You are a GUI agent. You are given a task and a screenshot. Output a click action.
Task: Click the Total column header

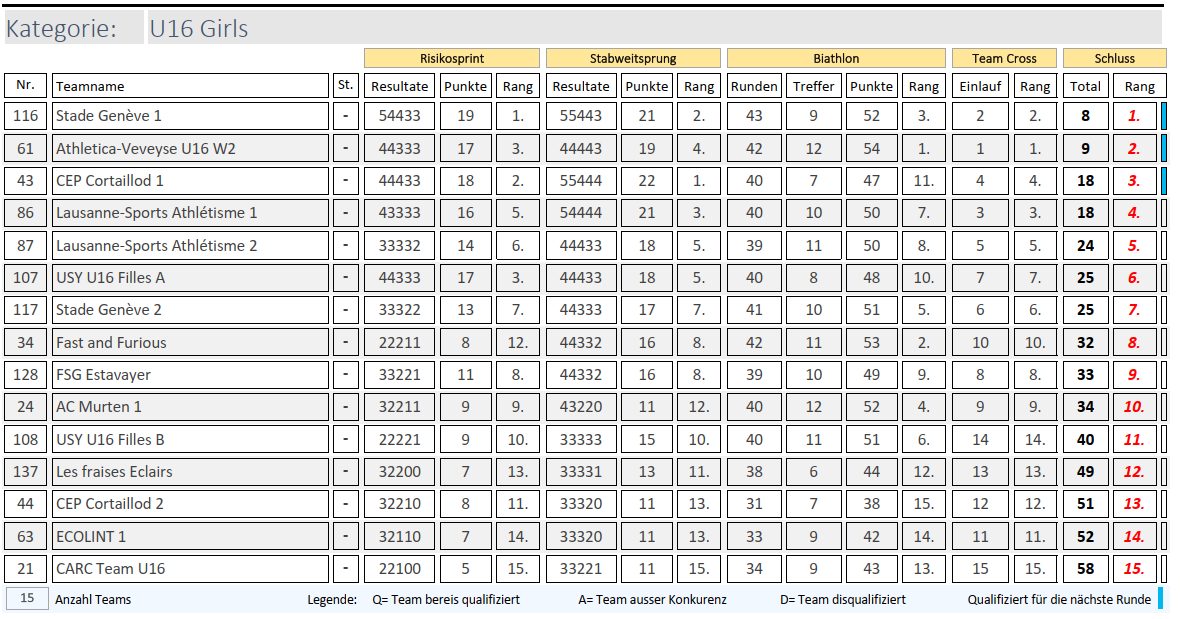[x=1085, y=86]
